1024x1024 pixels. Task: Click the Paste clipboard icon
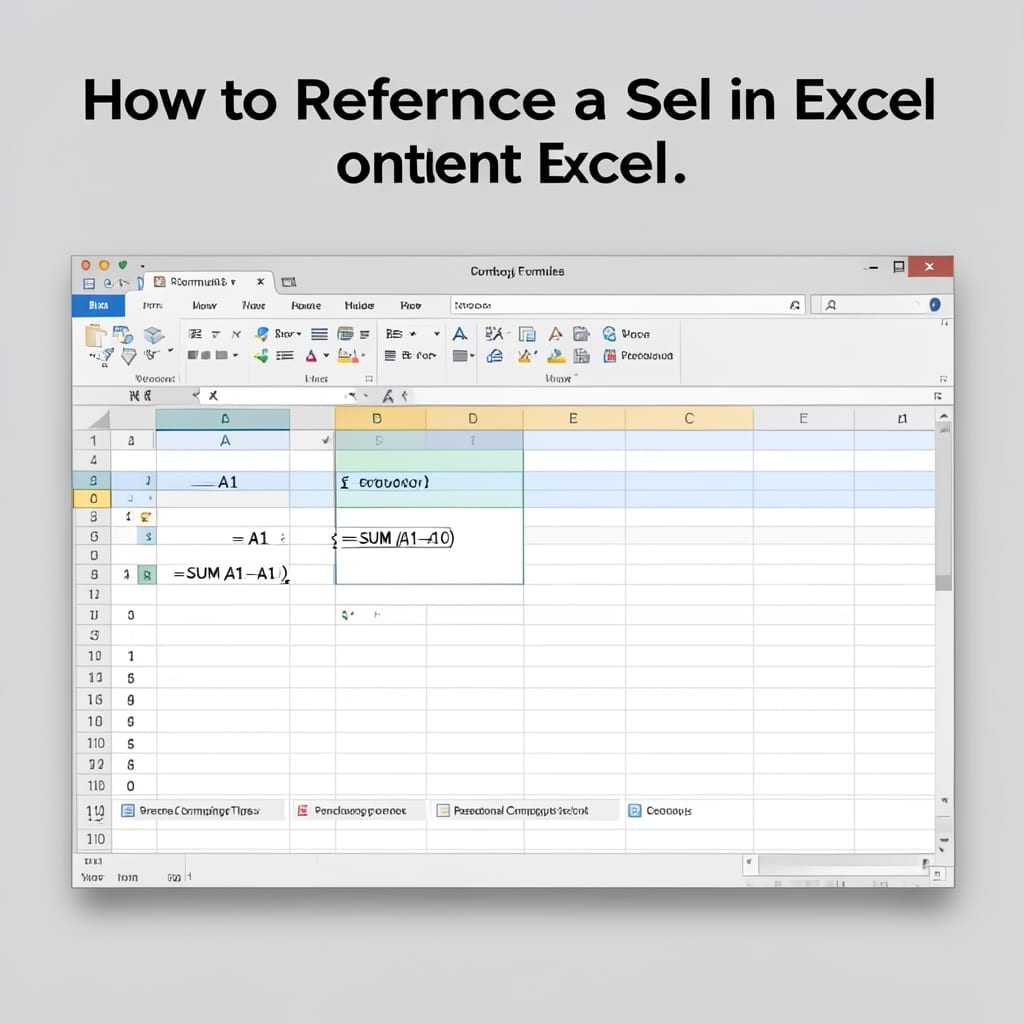[x=95, y=335]
